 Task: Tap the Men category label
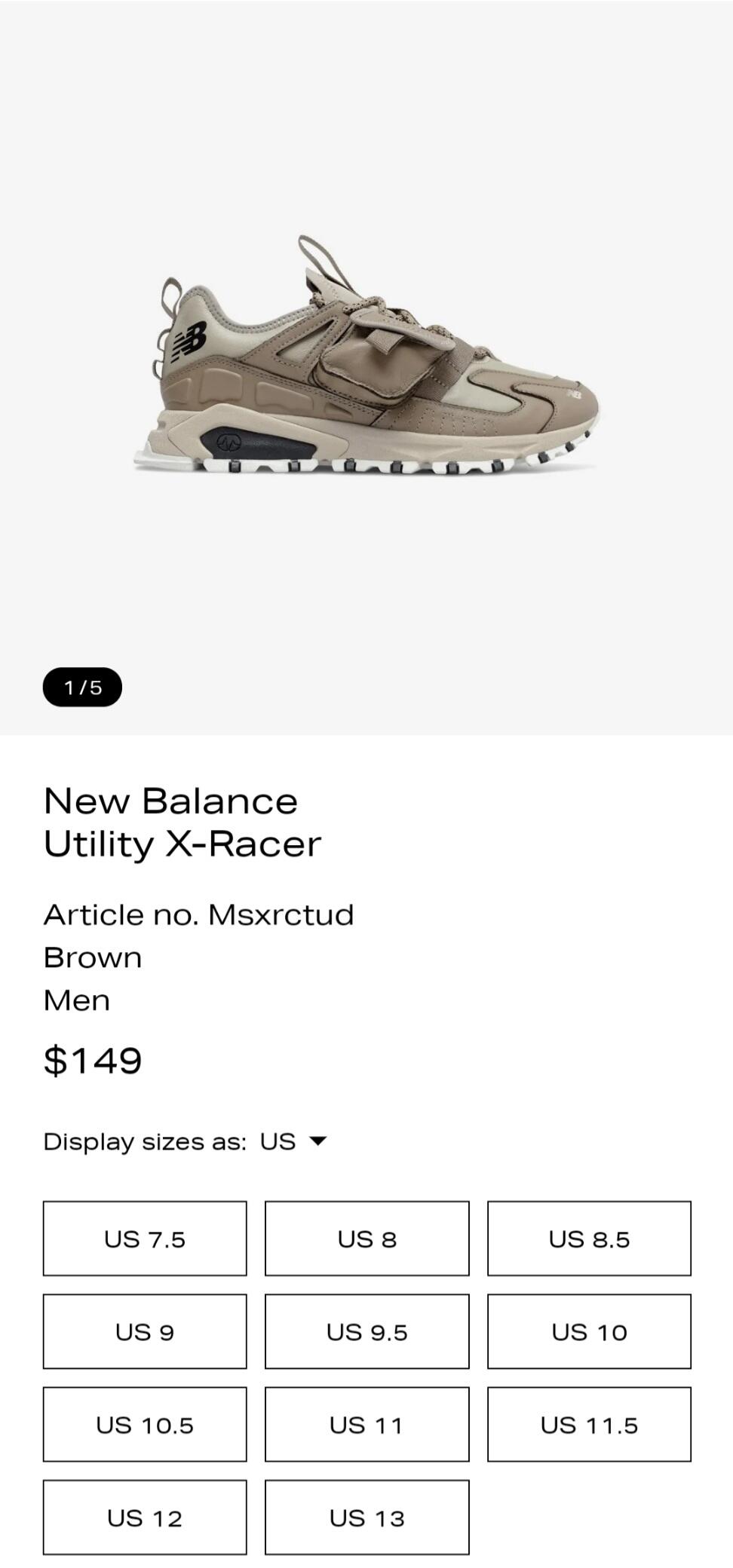click(77, 1000)
